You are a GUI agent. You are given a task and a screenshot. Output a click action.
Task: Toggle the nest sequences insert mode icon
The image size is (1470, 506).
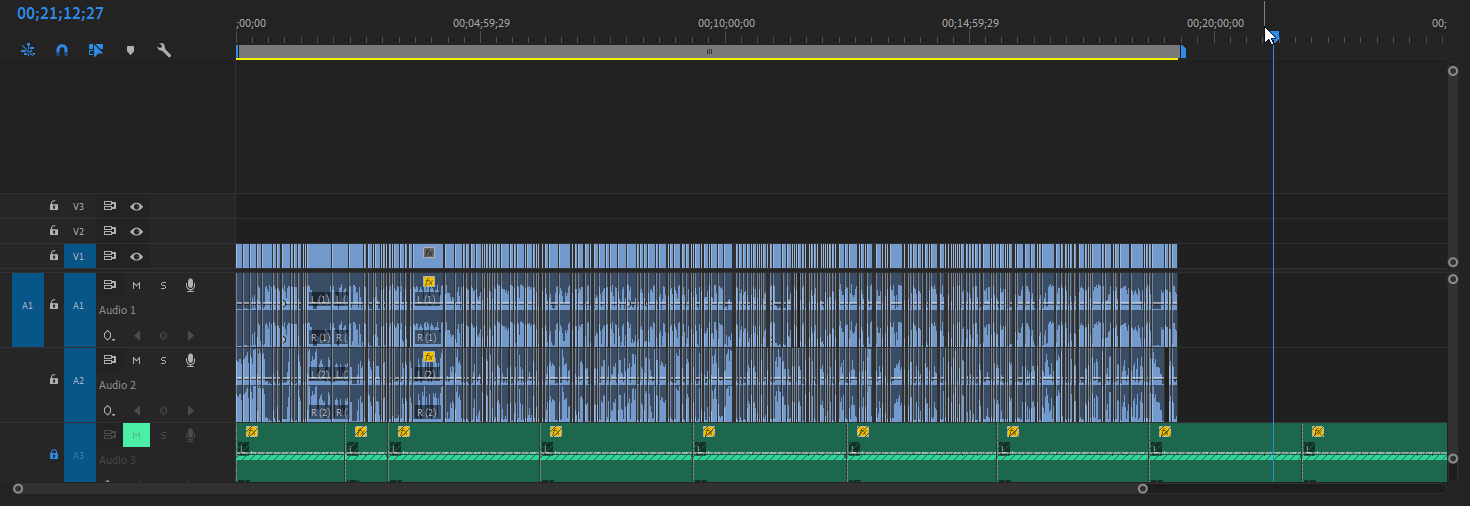point(28,50)
